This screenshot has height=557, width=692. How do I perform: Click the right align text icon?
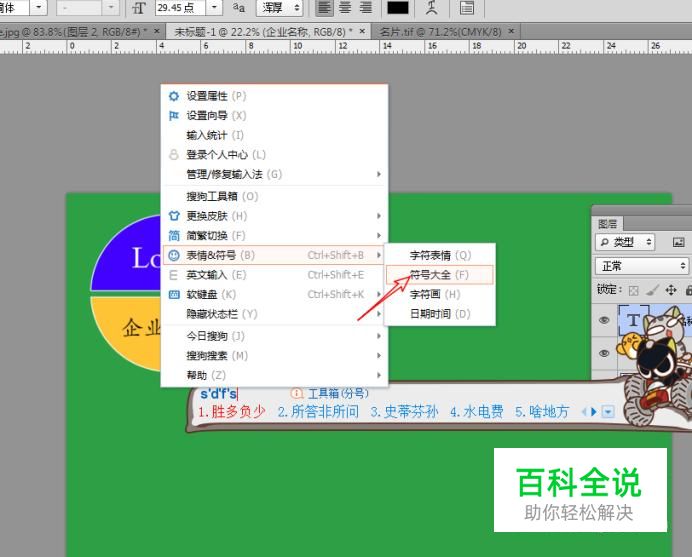365,8
